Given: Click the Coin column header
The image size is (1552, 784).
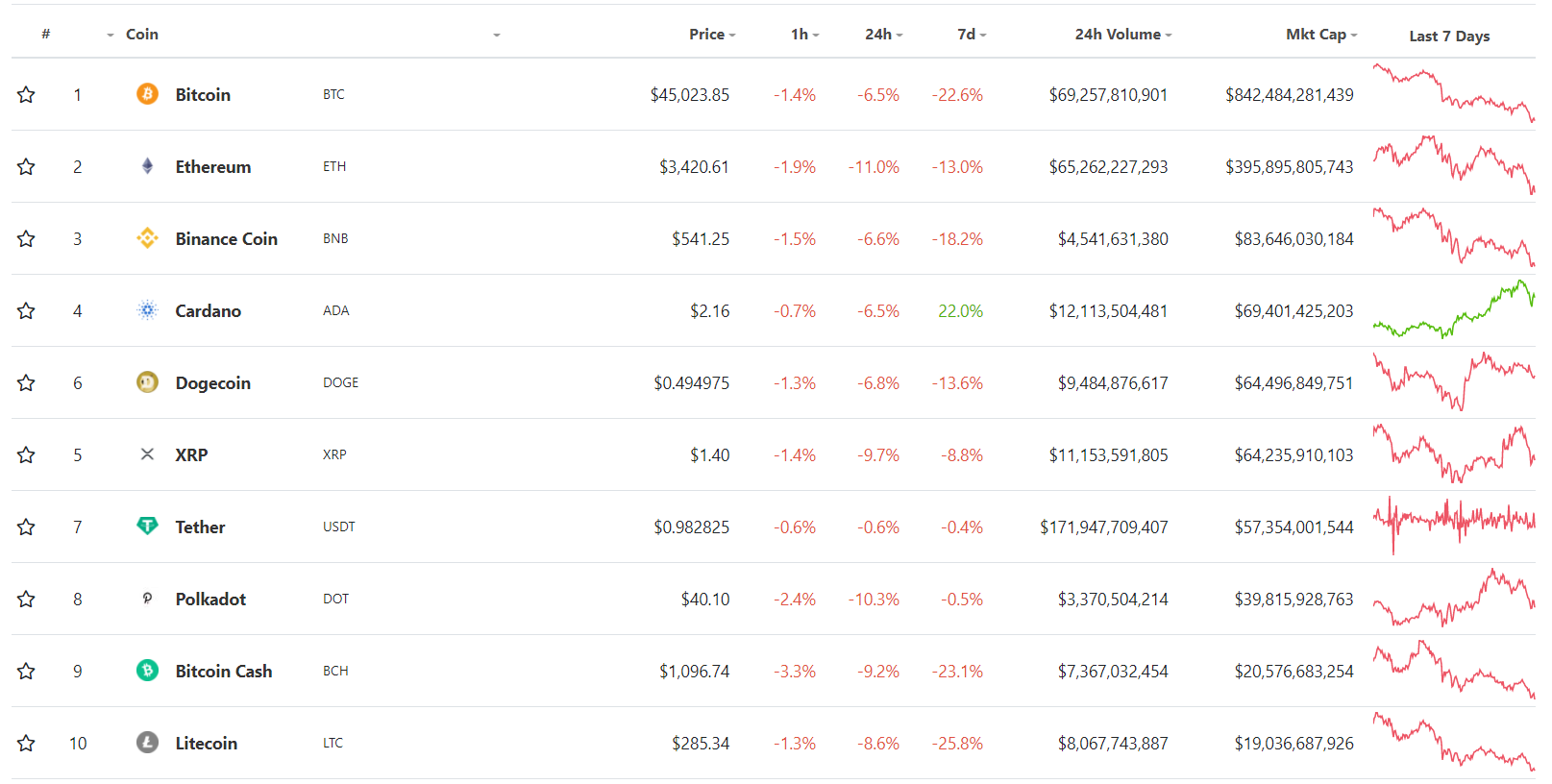Looking at the screenshot, I should 141,35.
